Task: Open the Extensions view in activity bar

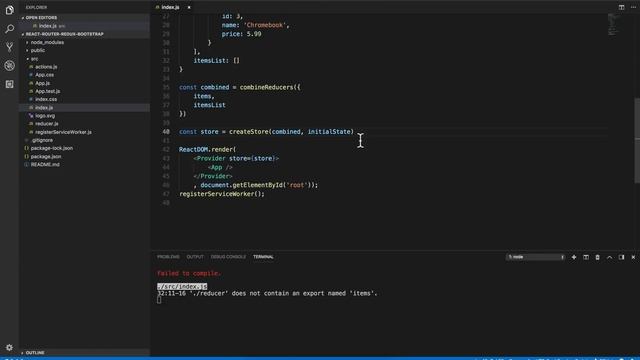Action: 9,84
